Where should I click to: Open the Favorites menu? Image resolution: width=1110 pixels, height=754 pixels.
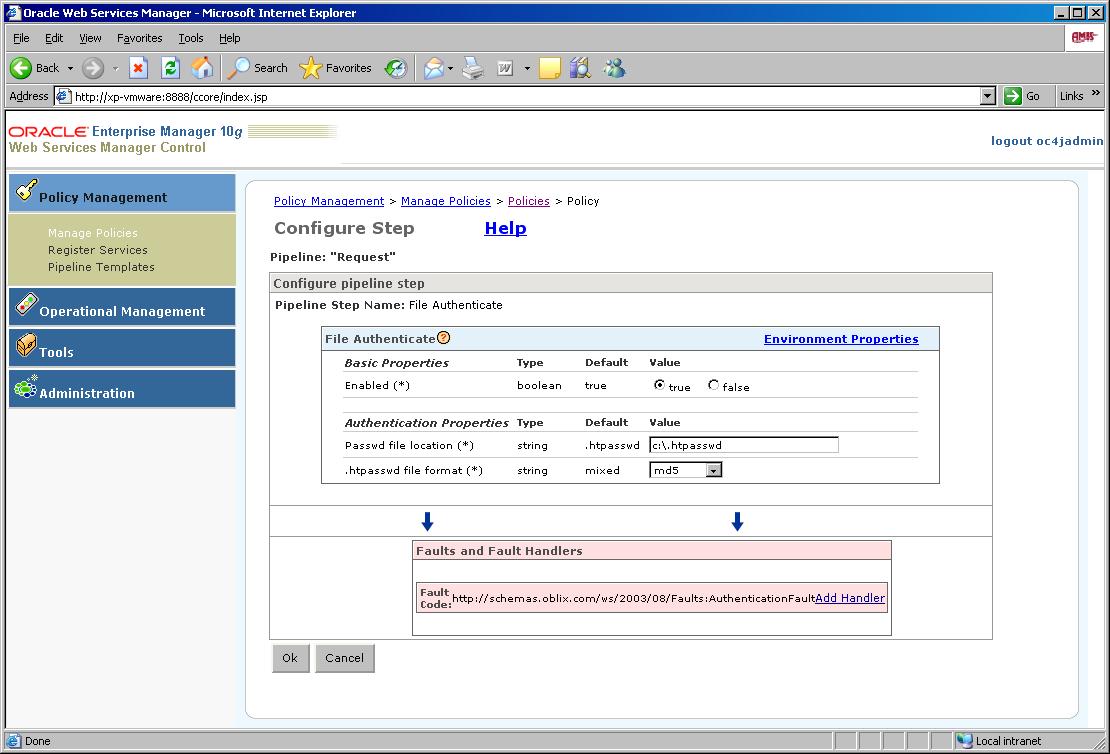(x=139, y=38)
